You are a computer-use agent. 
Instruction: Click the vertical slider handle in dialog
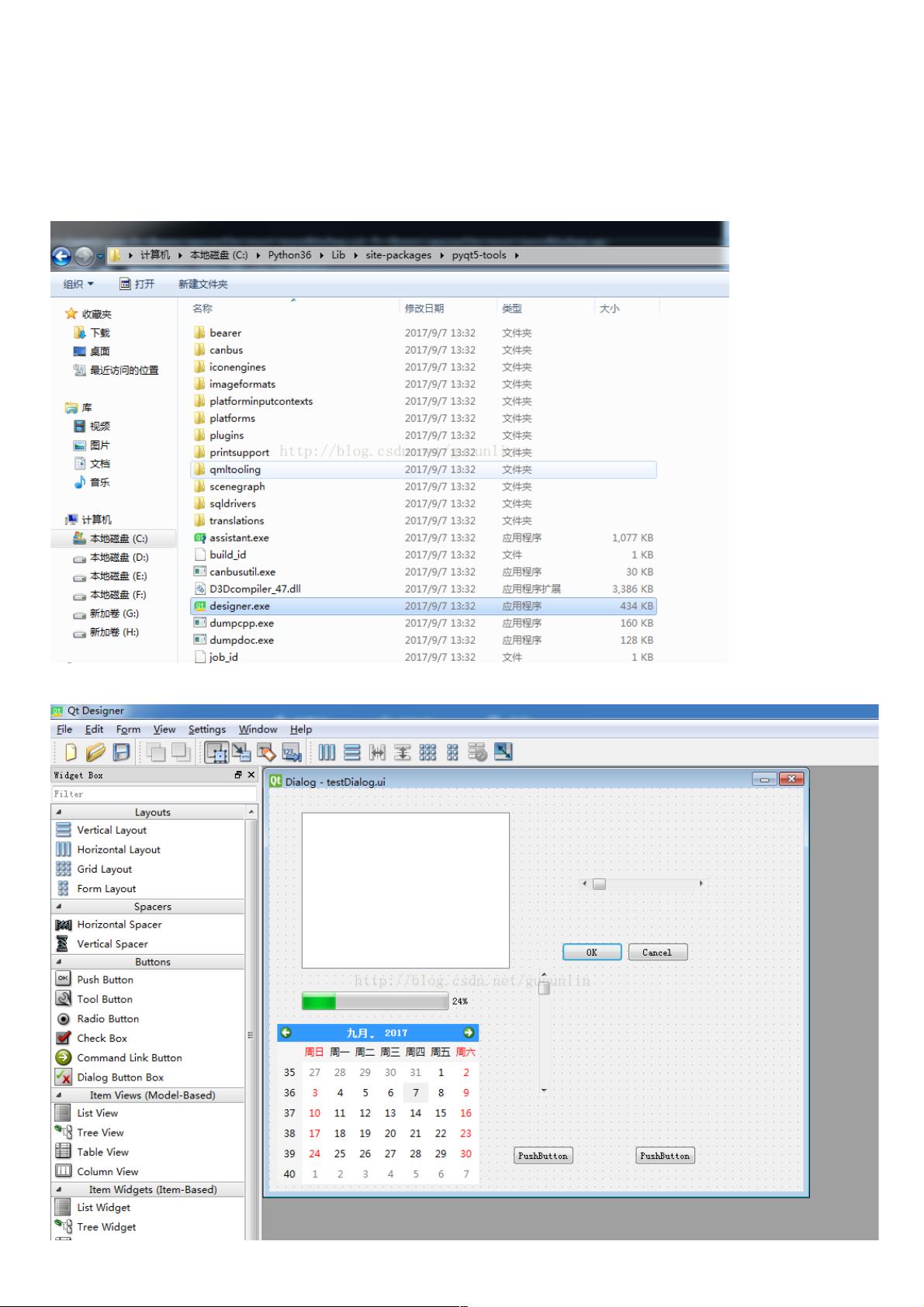(544, 987)
